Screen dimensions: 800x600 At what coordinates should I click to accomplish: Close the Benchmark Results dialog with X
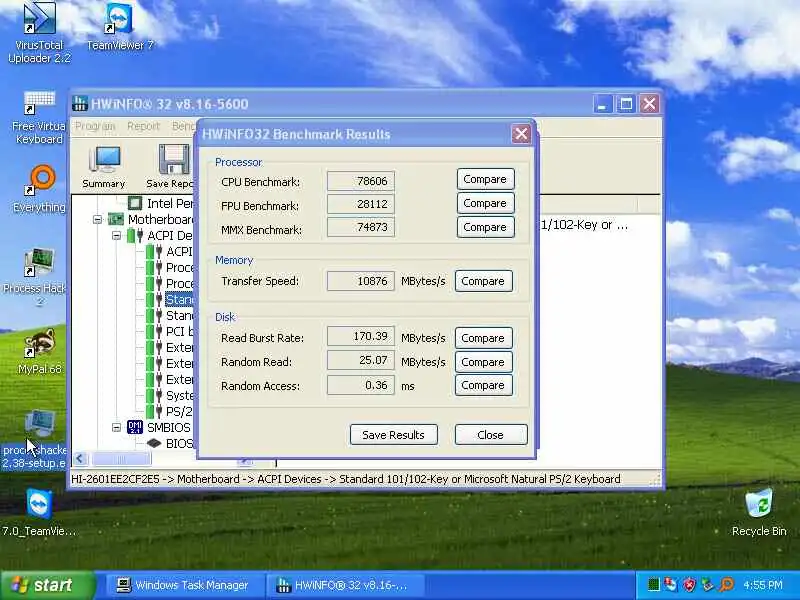click(x=521, y=134)
